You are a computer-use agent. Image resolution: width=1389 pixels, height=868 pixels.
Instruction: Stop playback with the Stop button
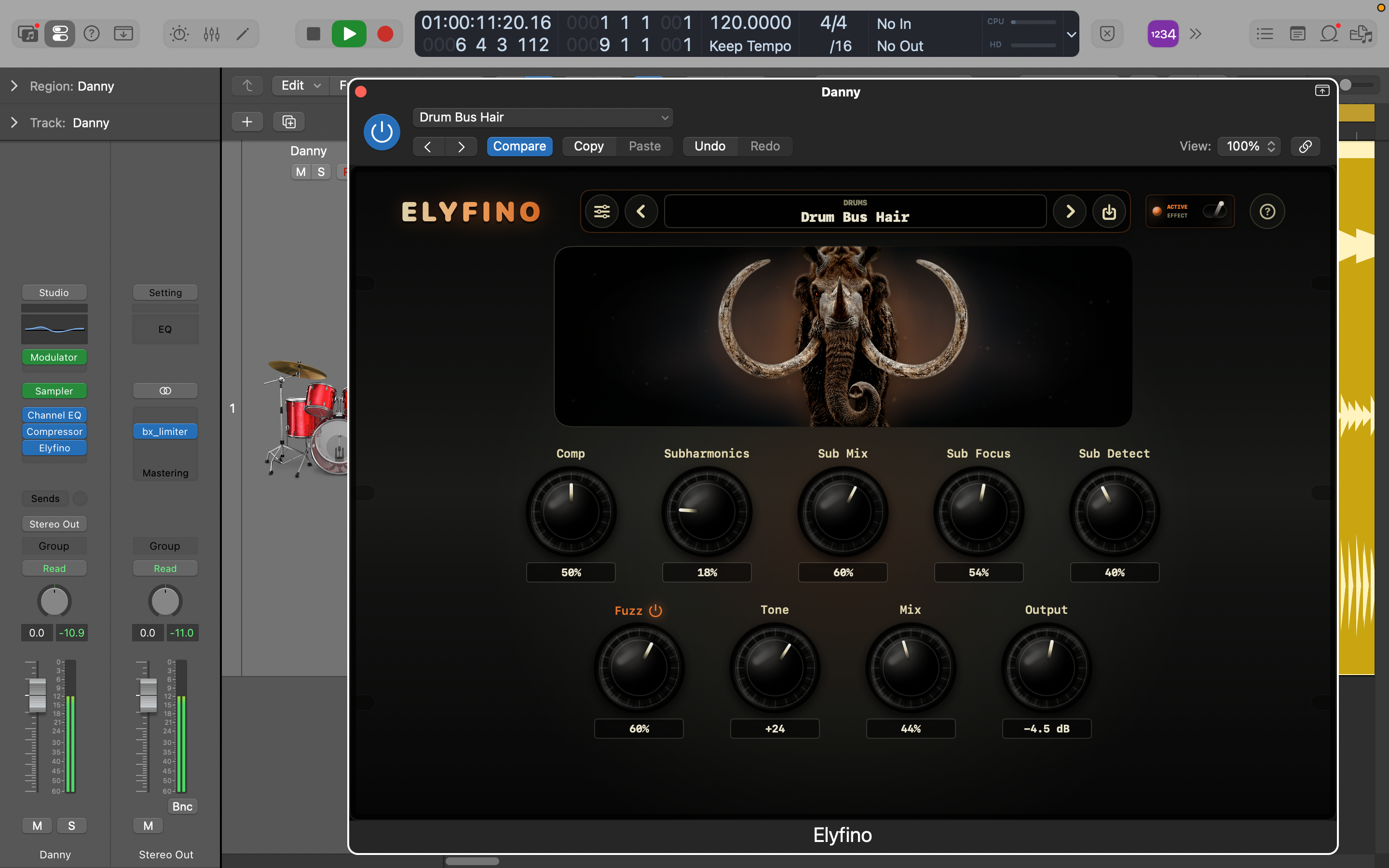coord(313,34)
